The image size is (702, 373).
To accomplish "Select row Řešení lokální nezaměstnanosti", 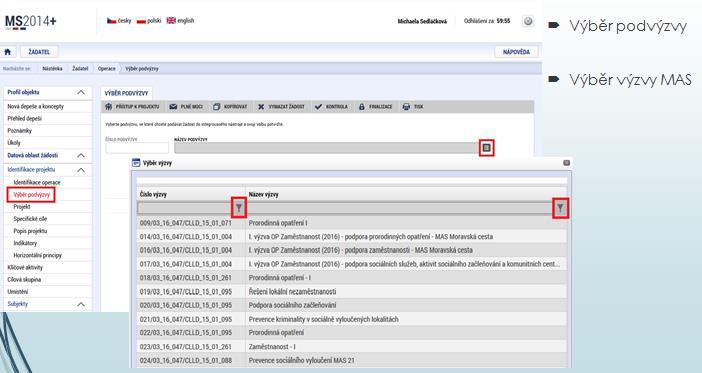I will coord(352,292).
